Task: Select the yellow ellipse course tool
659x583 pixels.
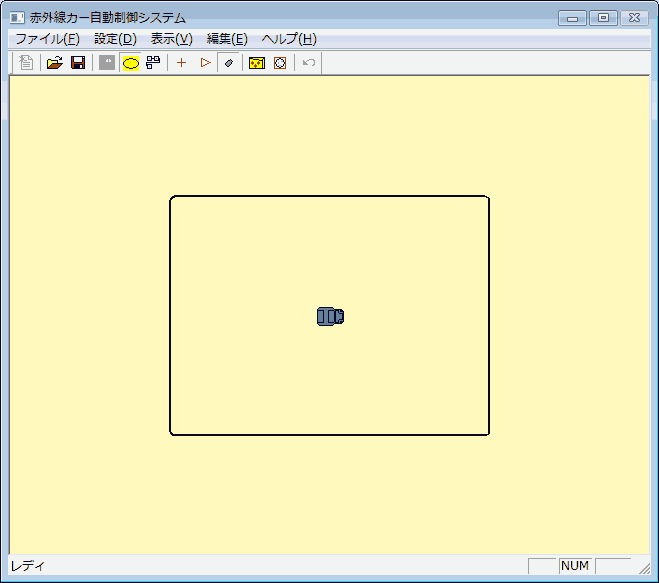Action: (x=131, y=63)
